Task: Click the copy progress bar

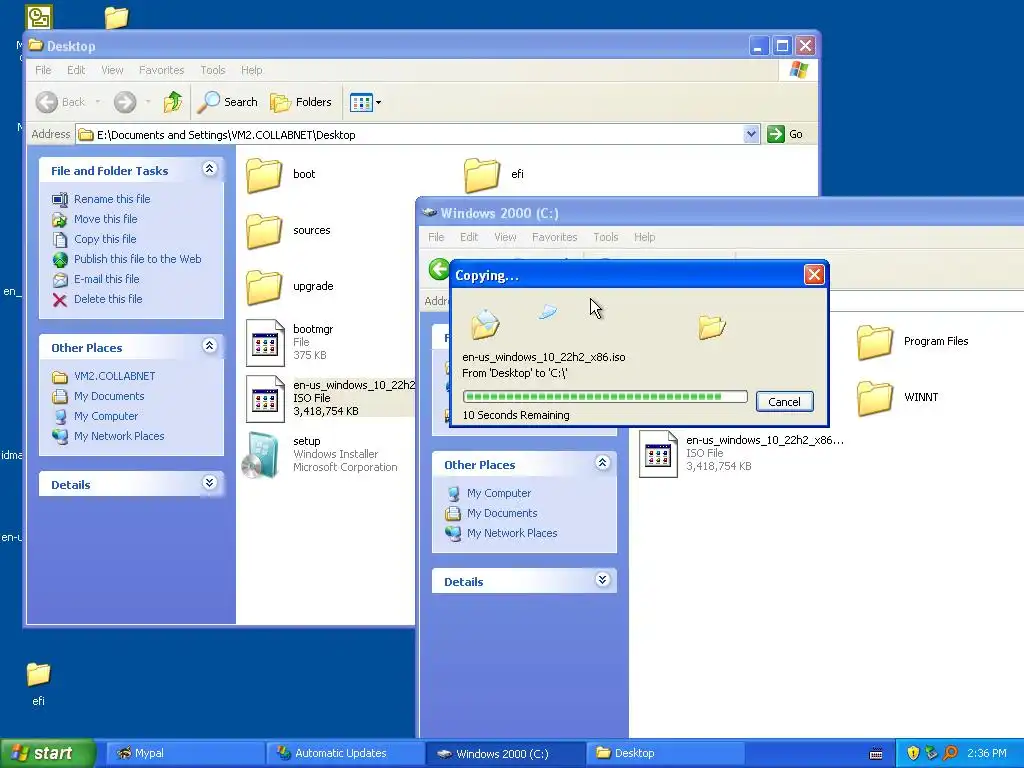Action: (x=605, y=396)
